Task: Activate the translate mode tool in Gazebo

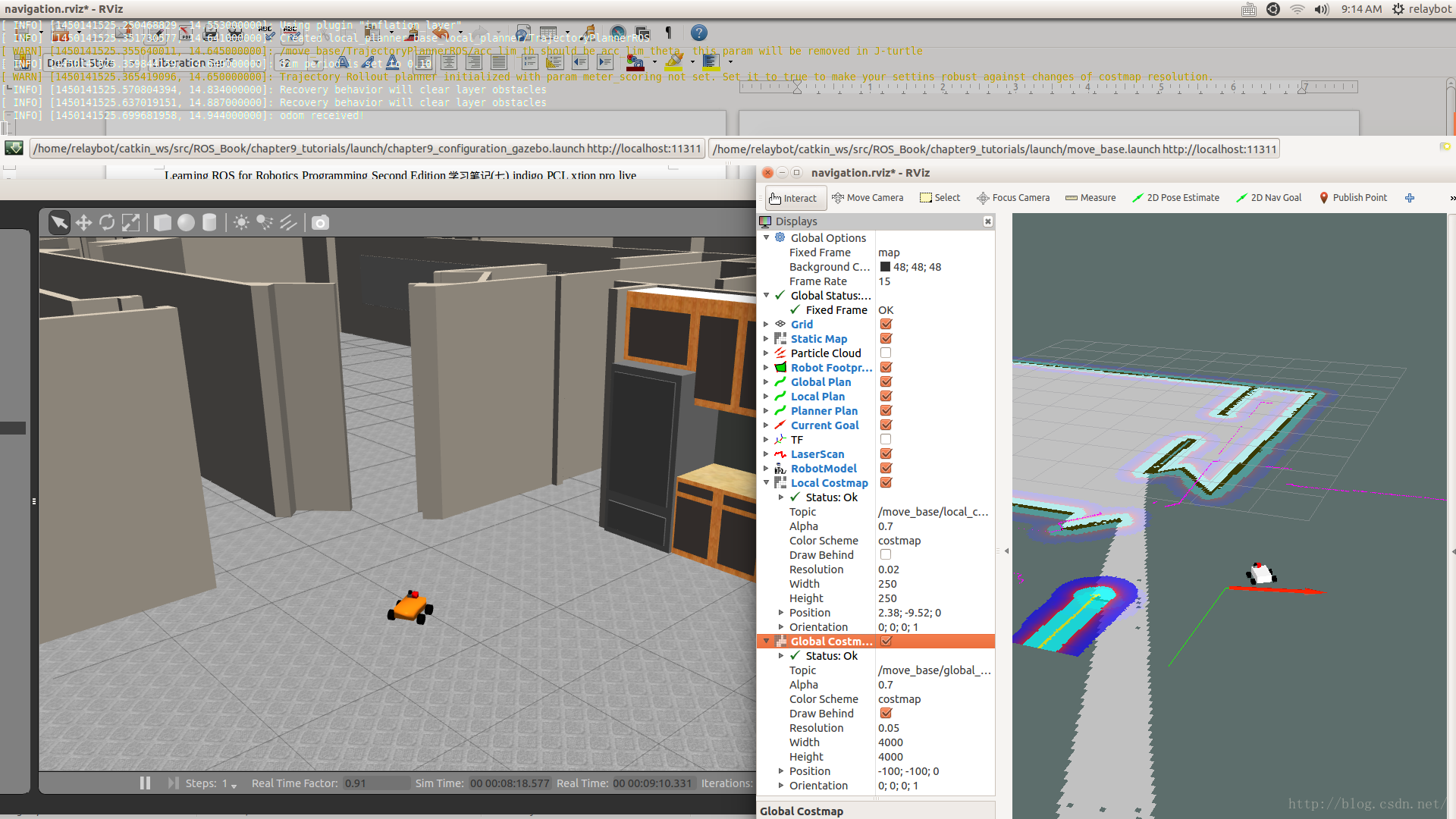Action: (83, 222)
